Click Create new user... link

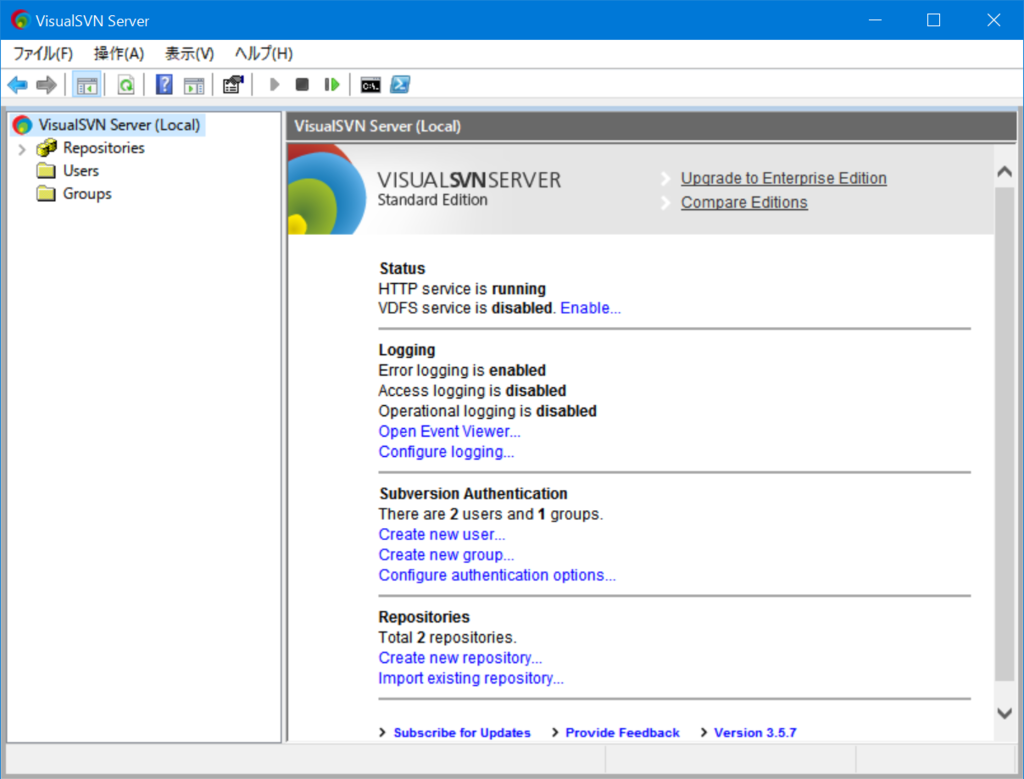[441, 535]
